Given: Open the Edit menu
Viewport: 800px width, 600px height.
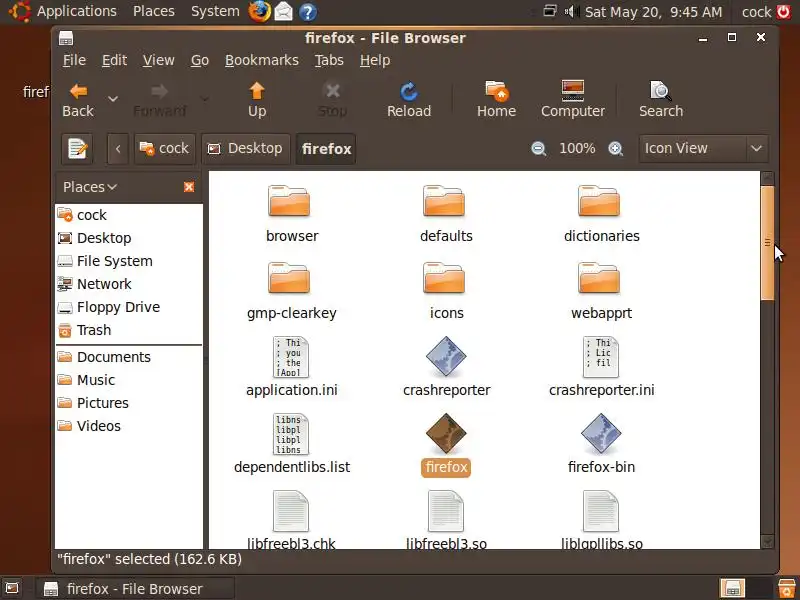Looking at the screenshot, I should [114, 60].
